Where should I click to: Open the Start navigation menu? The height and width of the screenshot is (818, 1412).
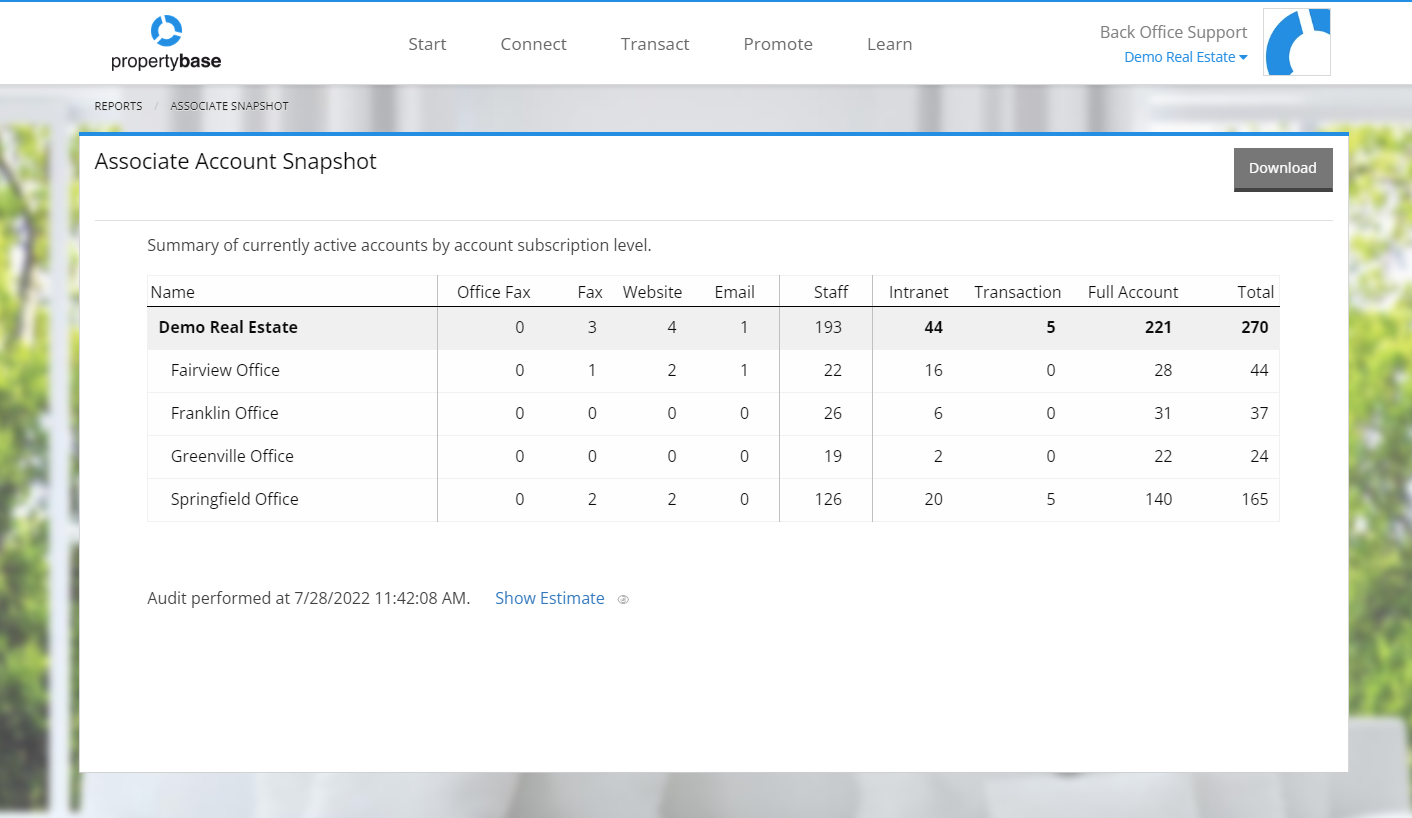click(427, 43)
